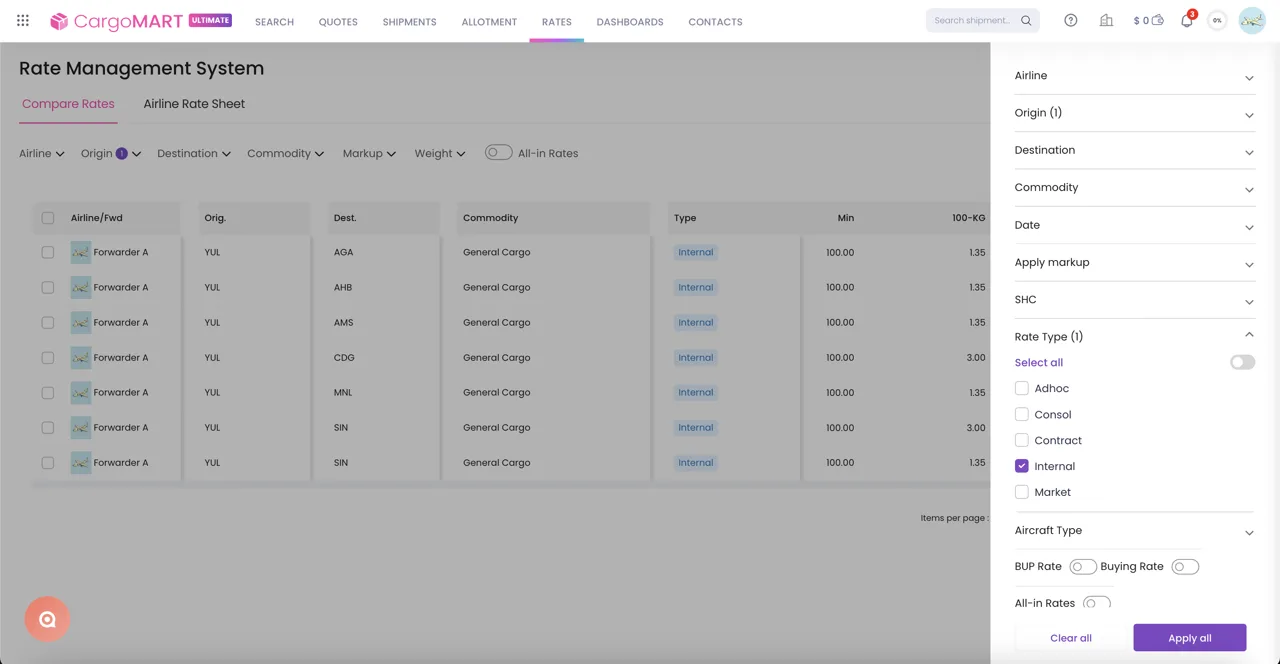Click the search magnifier icon

pyautogui.click(x=1026, y=20)
